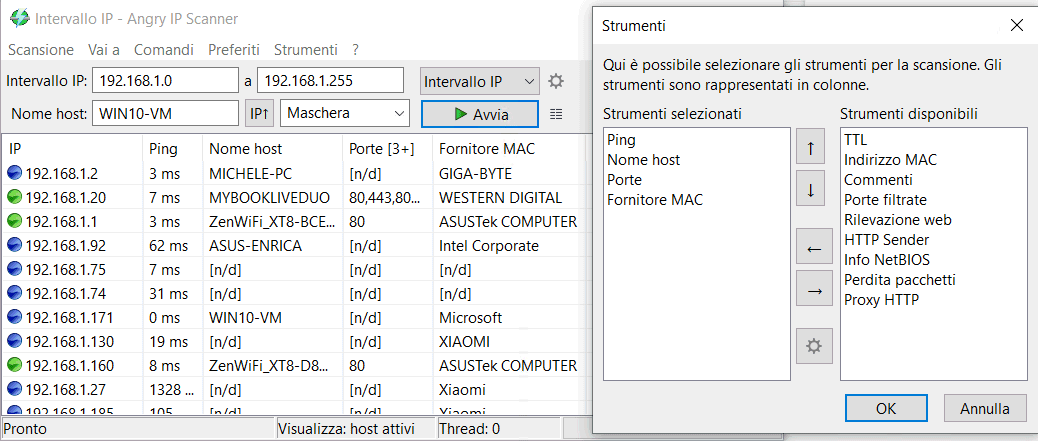Open the ? help menu
This screenshot has height=441, width=1038.
(x=355, y=50)
